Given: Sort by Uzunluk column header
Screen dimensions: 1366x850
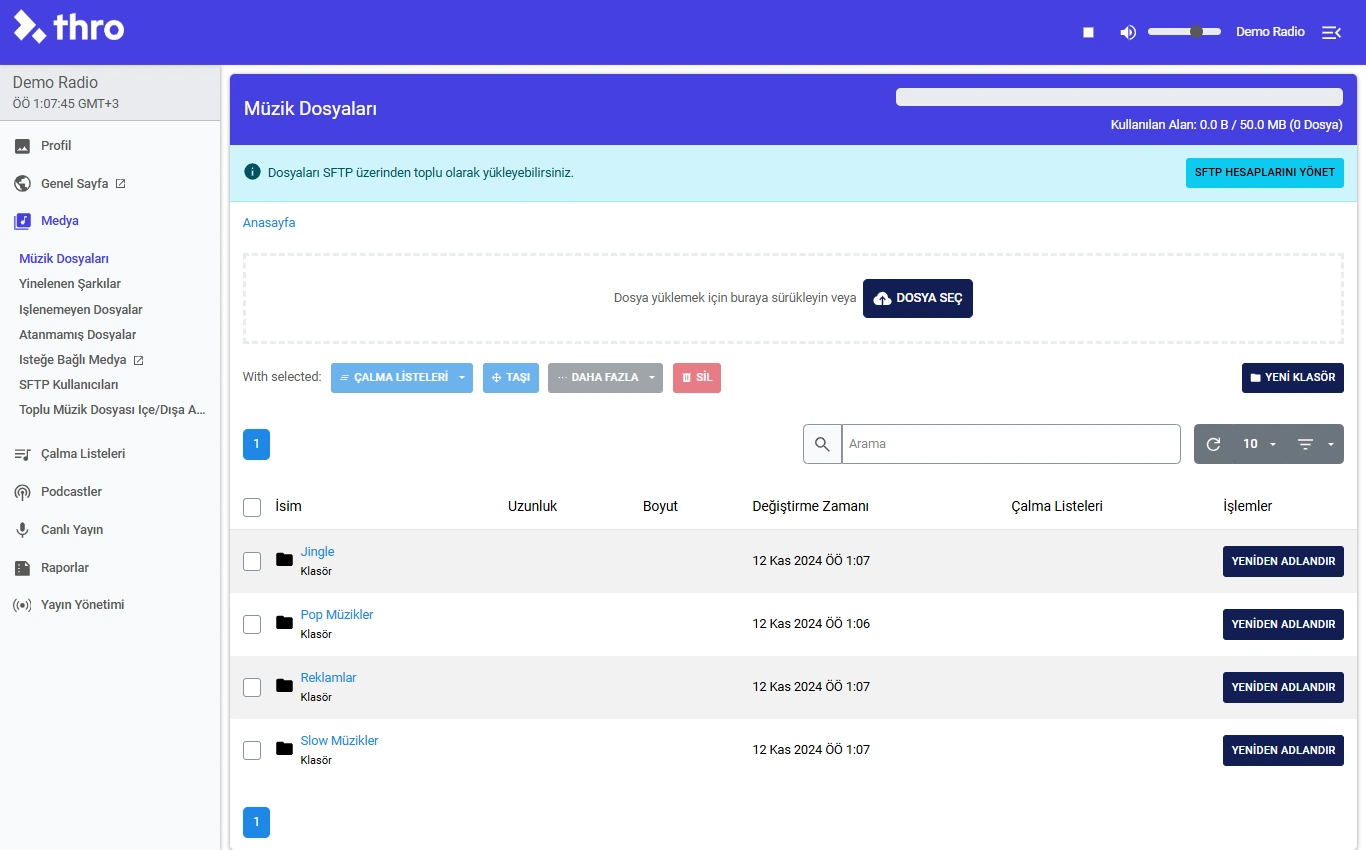Looking at the screenshot, I should [x=532, y=507].
